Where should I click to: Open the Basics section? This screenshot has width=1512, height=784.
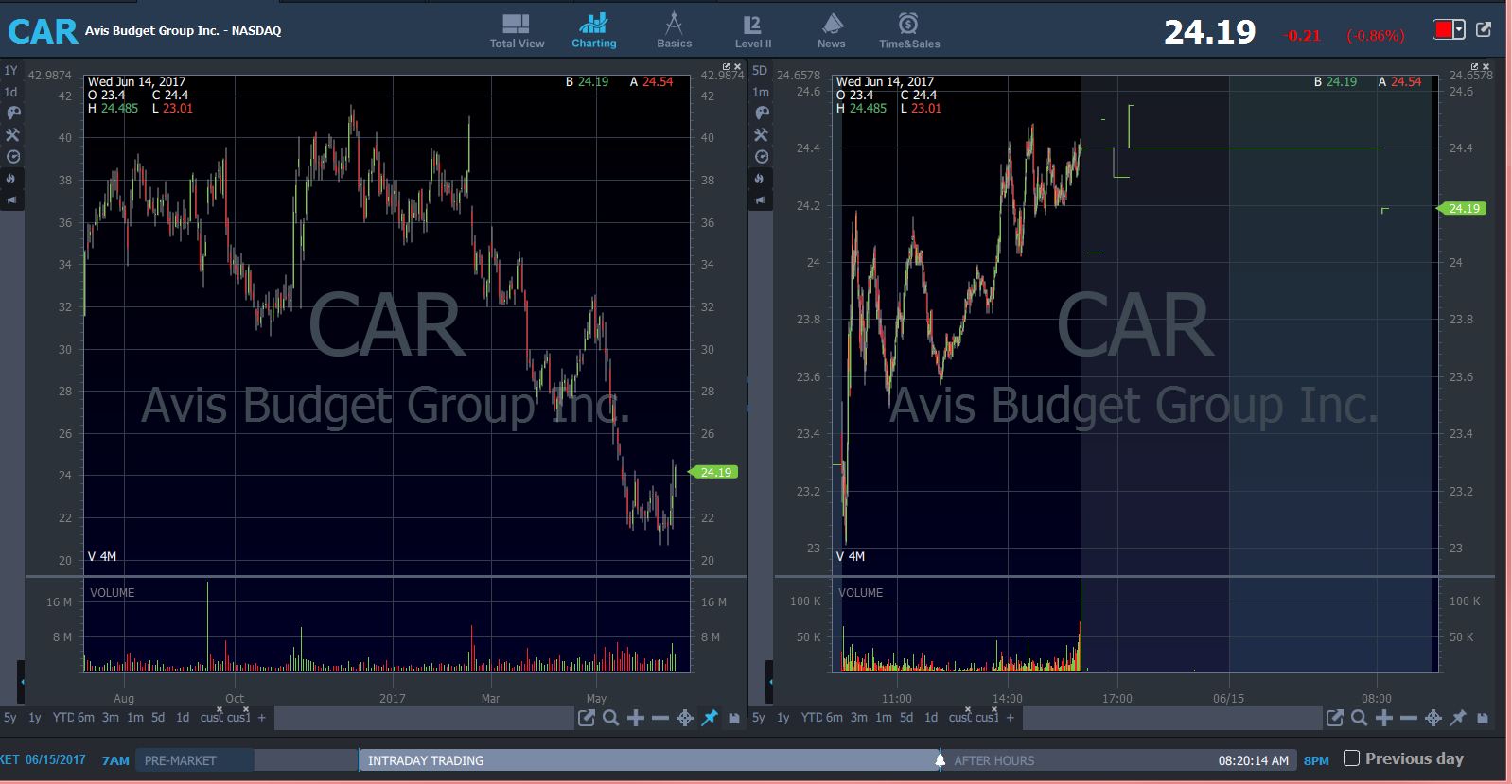[674, 30]
